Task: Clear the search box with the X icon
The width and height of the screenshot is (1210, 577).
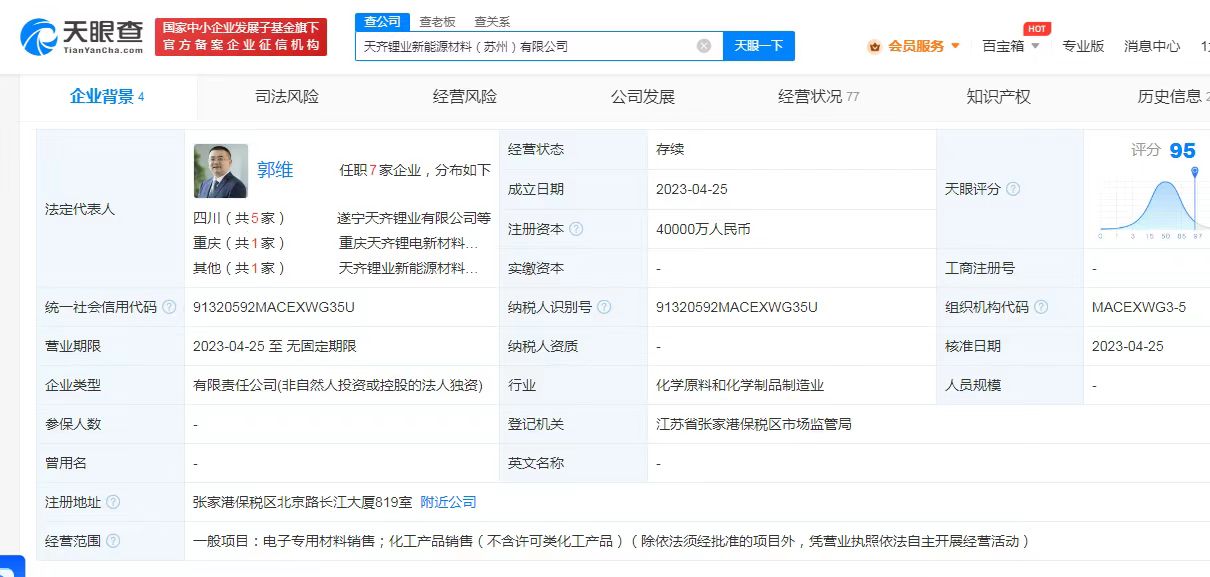Action: (704, 46)
